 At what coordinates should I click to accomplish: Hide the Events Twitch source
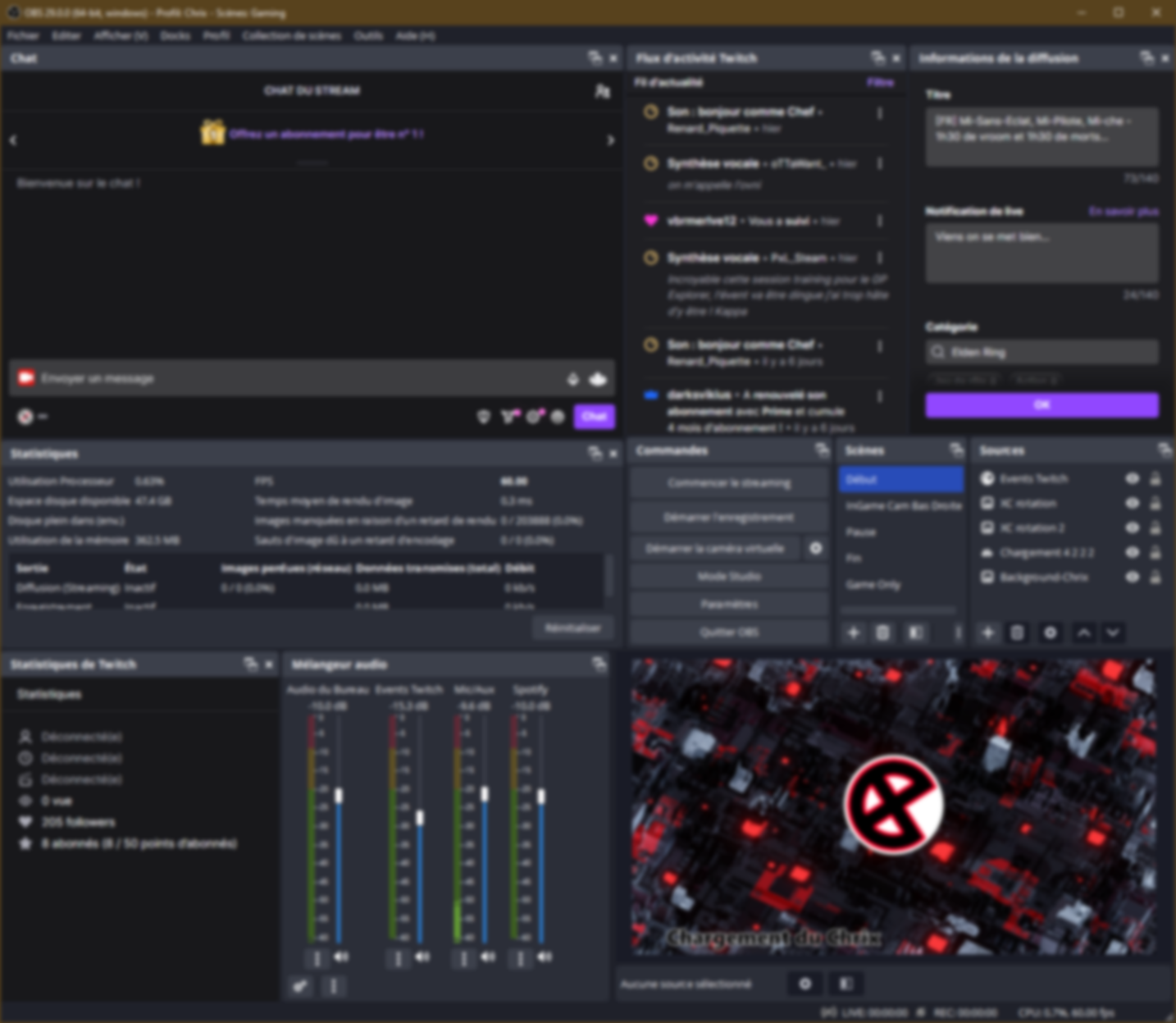(x=1133, y=478)
